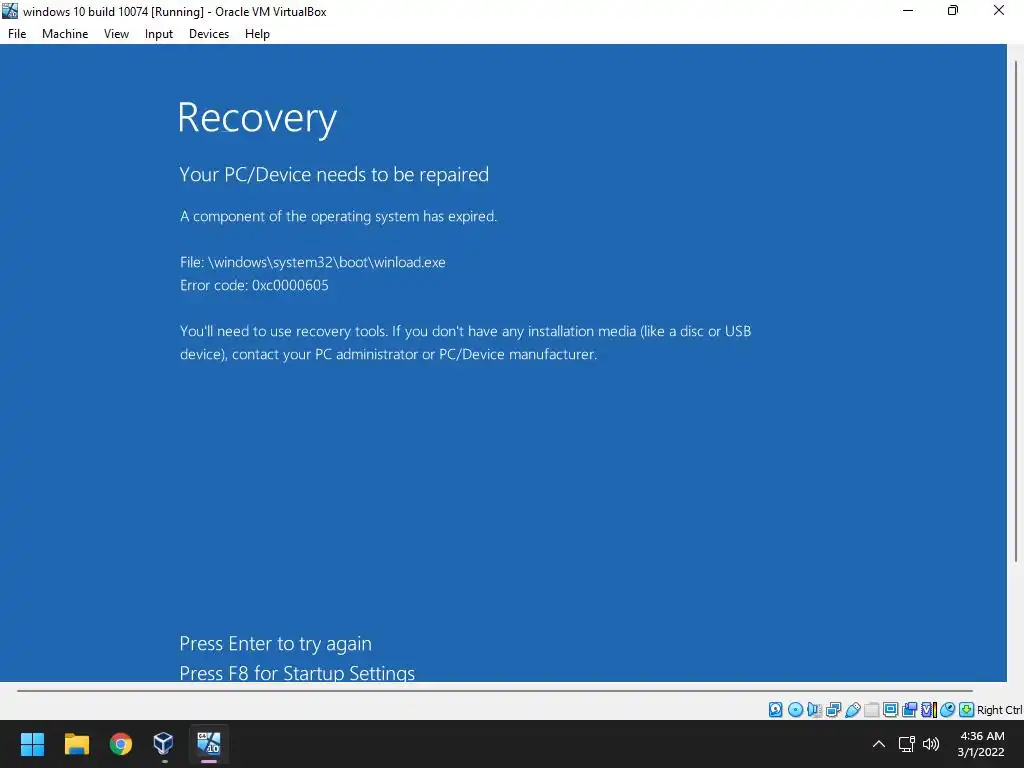Show hidden system tray icons

879,744
